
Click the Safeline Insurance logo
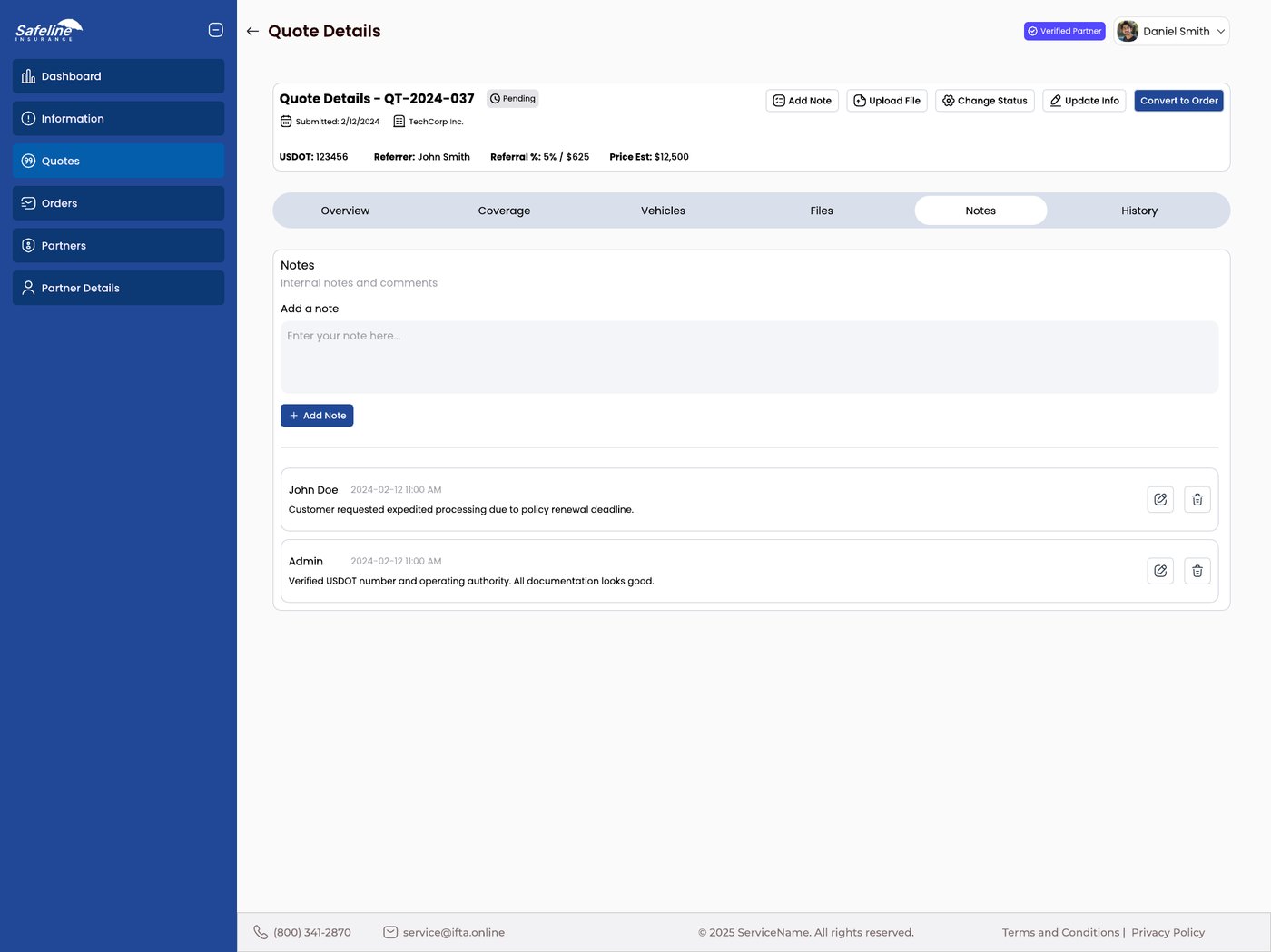click(x=49, y=30)
